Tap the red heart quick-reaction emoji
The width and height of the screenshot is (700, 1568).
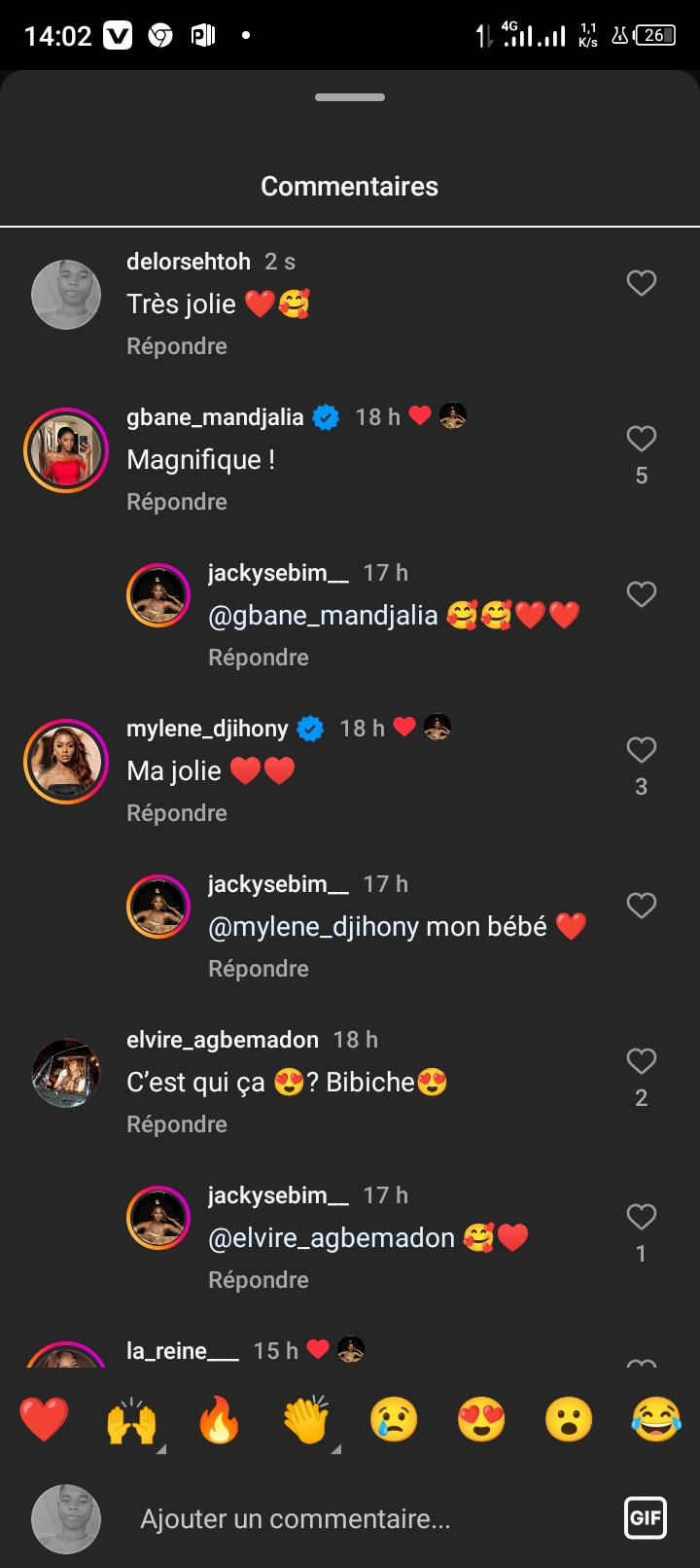pos(45,1419)
